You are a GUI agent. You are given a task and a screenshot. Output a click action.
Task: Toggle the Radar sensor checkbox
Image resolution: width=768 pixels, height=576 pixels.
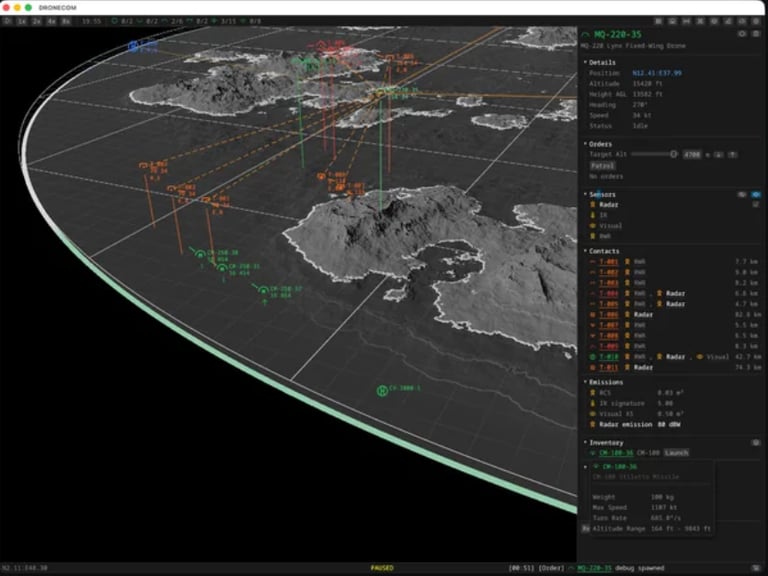755,204
